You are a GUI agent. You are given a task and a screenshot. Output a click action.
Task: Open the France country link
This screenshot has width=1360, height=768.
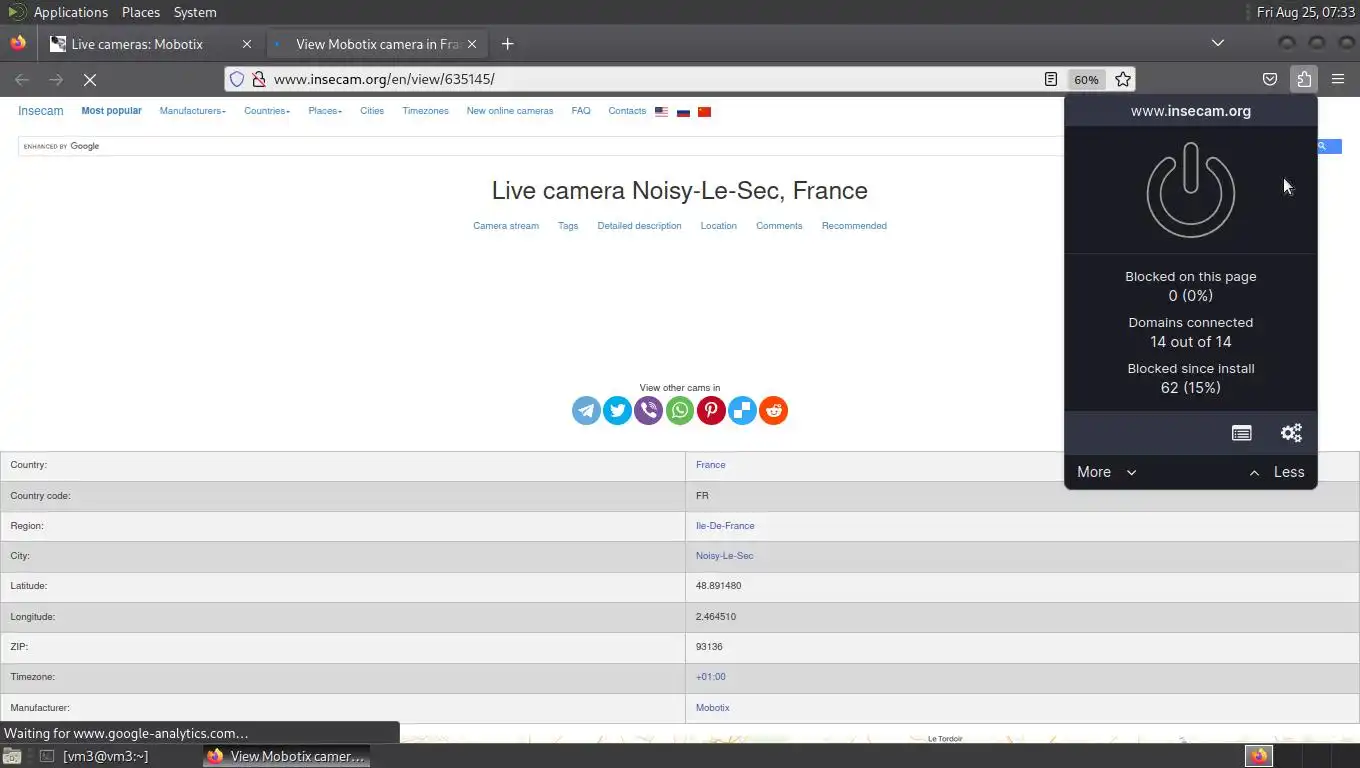pos(710,465)
